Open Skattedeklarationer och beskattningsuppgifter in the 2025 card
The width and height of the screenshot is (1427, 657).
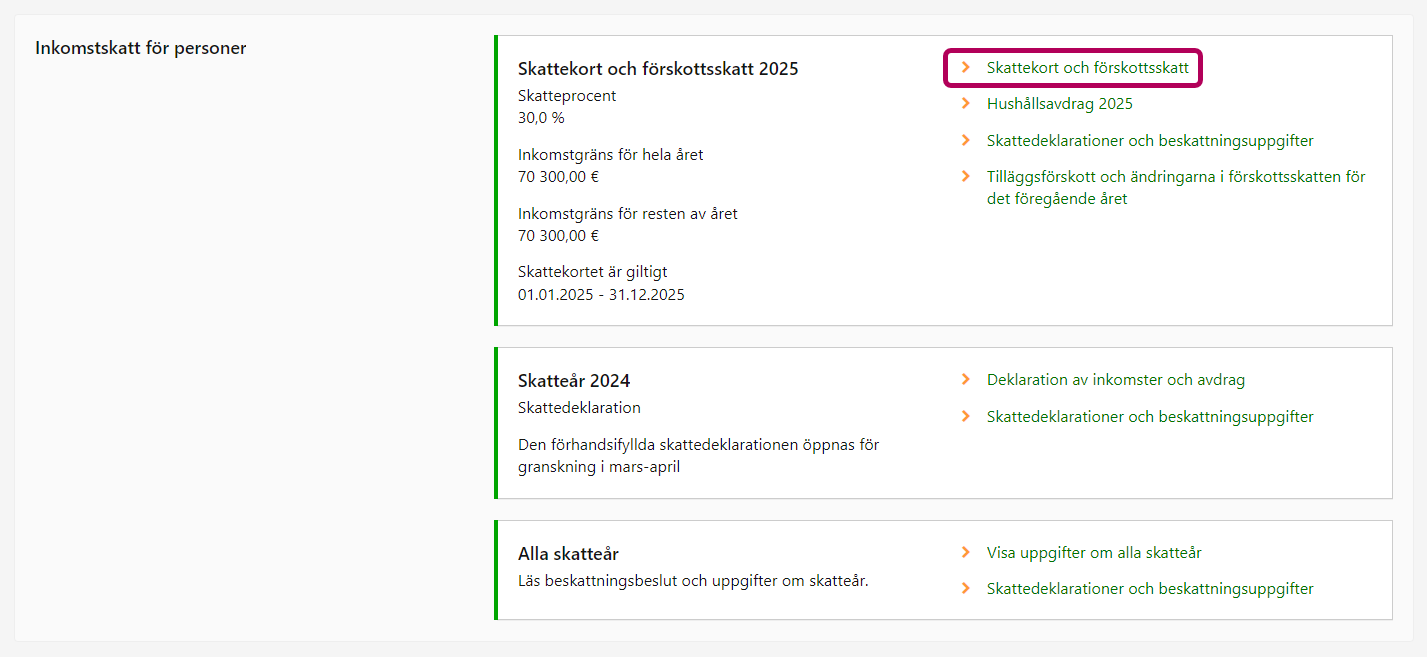(x=1149, y=141)
